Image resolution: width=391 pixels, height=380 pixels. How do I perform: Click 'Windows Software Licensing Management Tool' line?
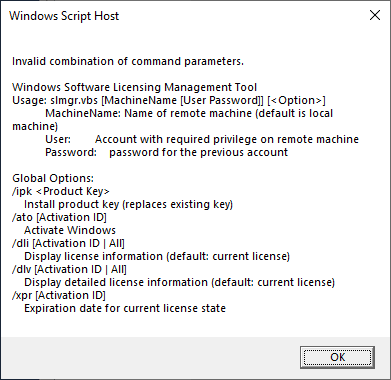[135, 87]
